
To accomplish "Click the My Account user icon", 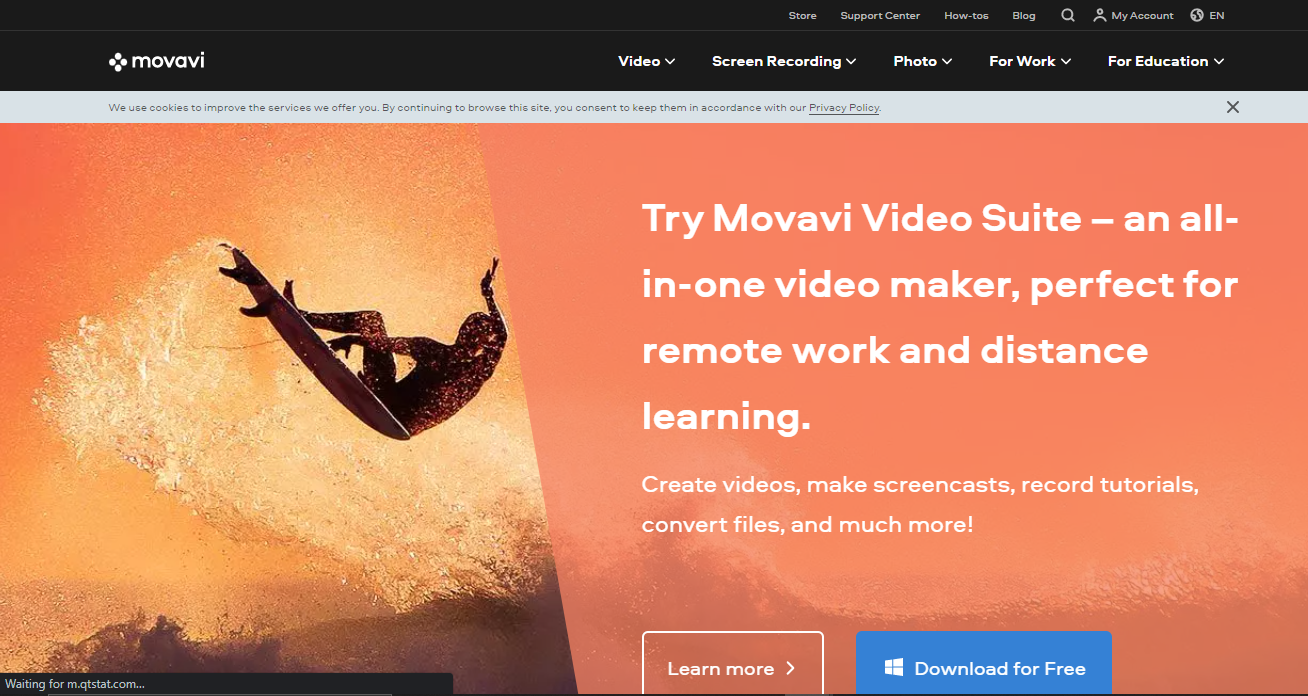I will [x=1100, y=15].
